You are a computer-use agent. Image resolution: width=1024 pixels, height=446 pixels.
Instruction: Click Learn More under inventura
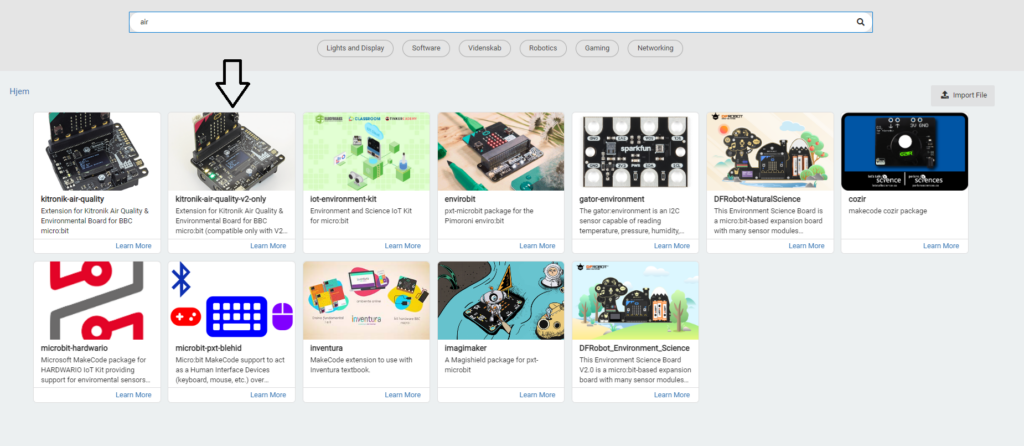[x=402, y=395]
